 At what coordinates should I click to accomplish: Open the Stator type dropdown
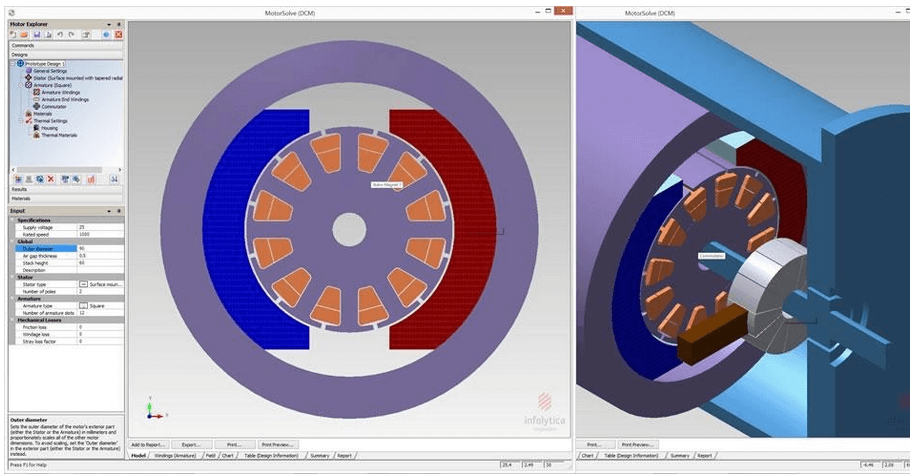click(x=100, y=284)
